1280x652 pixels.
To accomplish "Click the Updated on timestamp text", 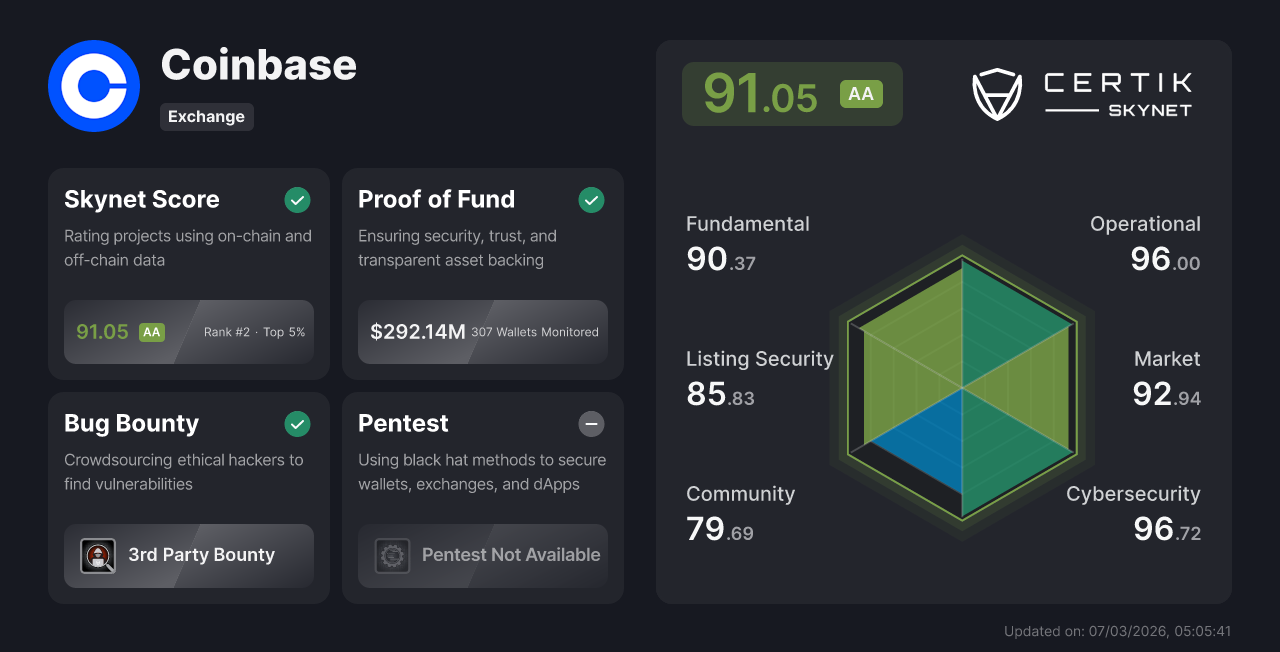I will tap(1117, 631).
